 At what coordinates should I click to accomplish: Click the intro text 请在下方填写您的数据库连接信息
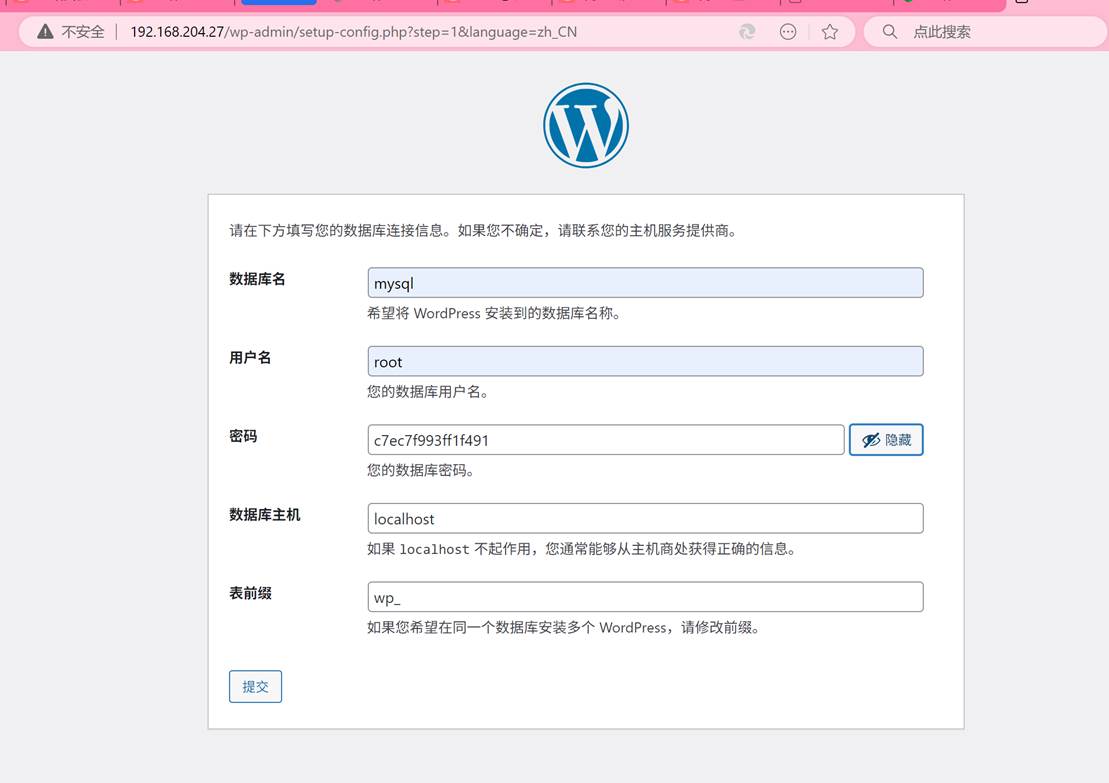point(483,230)
